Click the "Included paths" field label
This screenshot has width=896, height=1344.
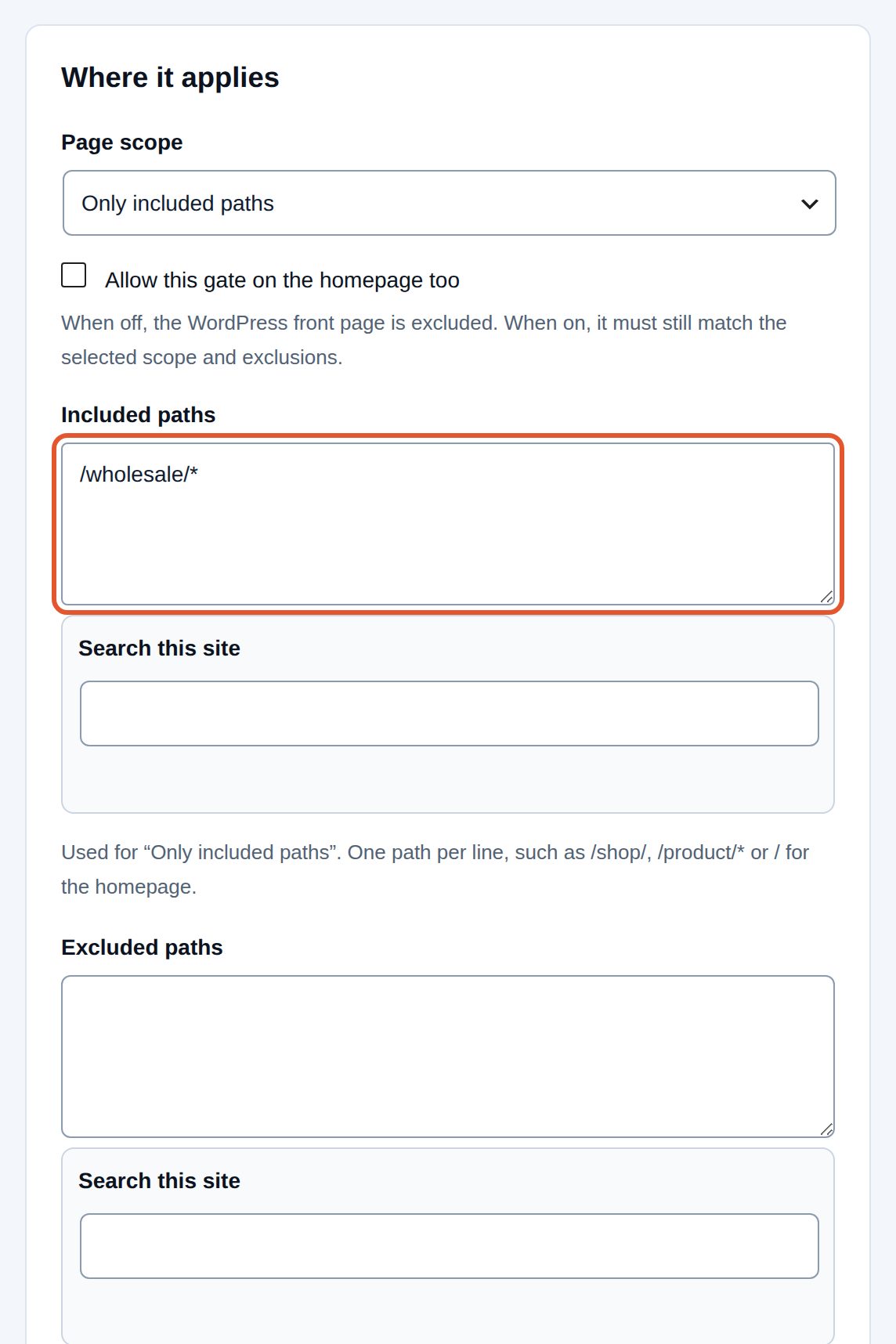[x=139, y=415]
